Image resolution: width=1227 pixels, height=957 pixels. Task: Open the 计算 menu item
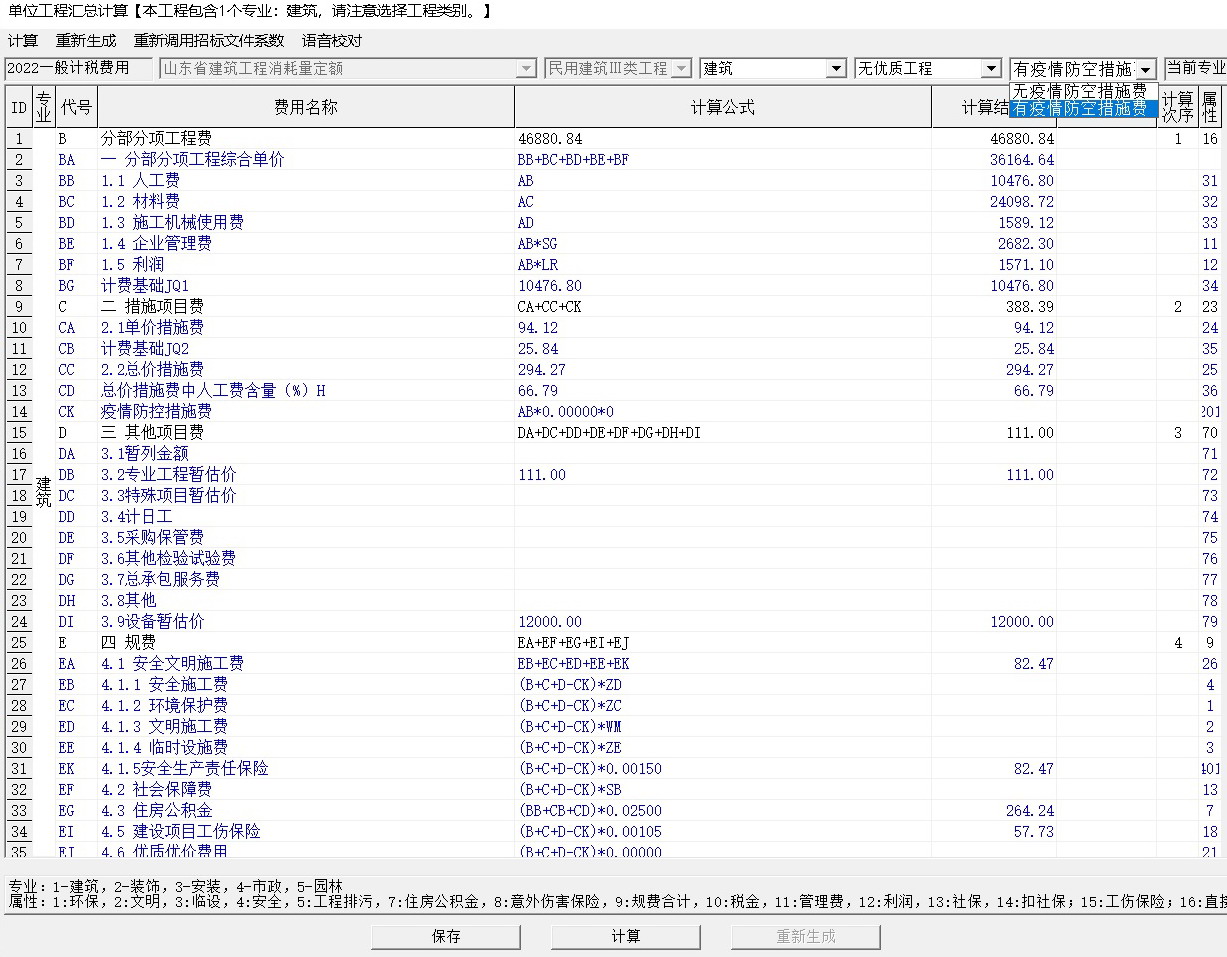point(22,41)
